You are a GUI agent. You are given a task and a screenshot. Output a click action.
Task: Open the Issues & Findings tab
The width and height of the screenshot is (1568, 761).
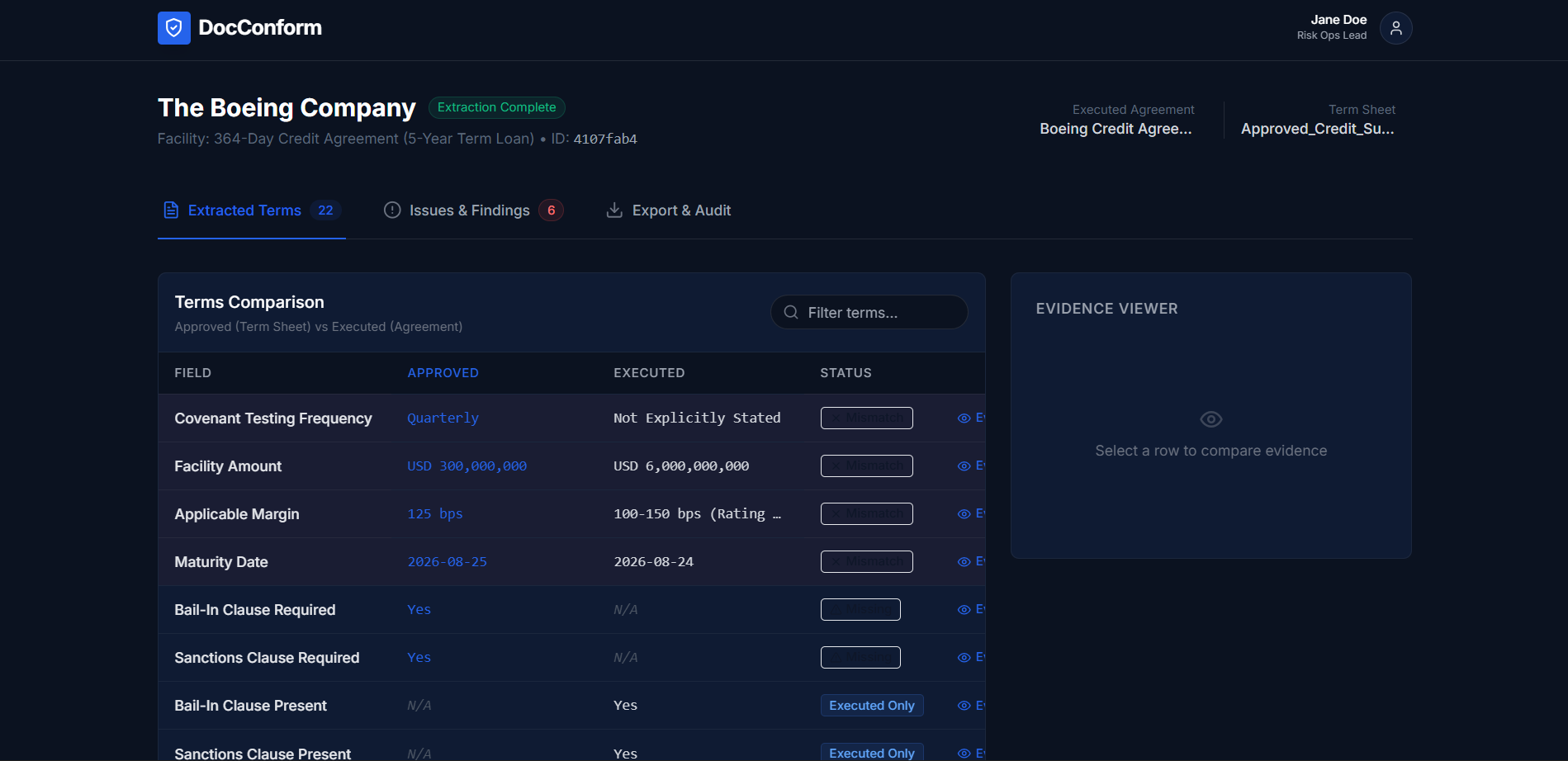pyautogui.click(x=473, y=210)
